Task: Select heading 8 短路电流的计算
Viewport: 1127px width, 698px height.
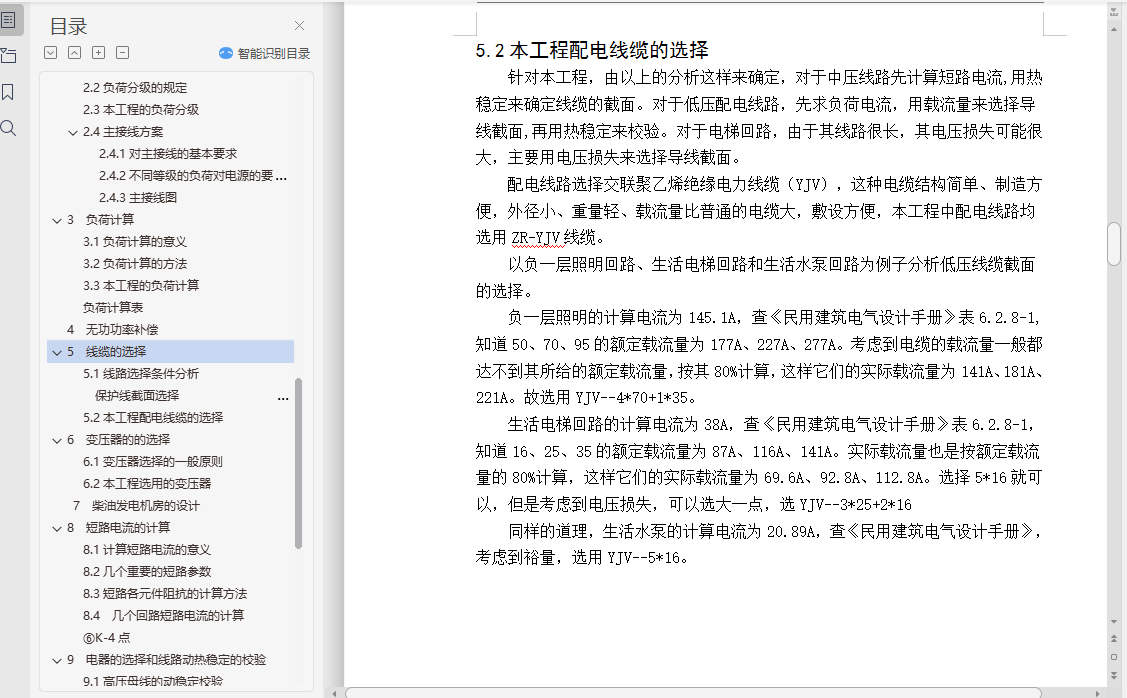Action: click(118, 528)
